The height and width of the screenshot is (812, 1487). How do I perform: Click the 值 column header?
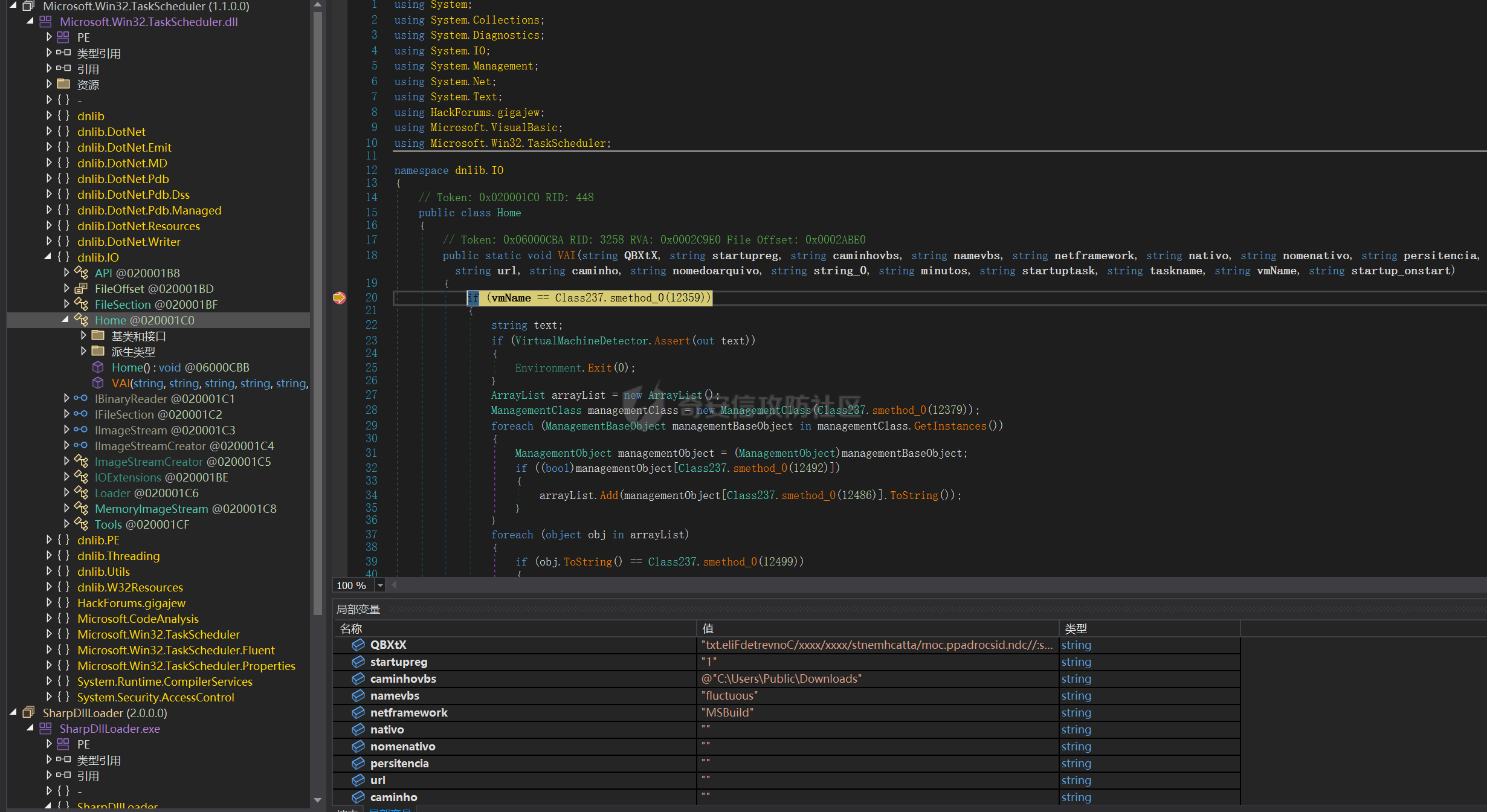877,628
